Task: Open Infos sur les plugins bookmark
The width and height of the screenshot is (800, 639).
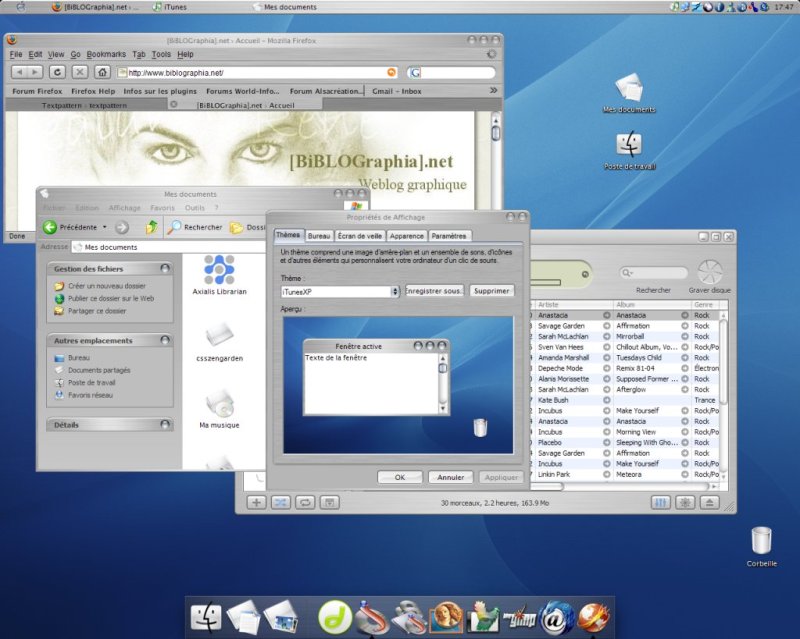Action: coord(160,91)
